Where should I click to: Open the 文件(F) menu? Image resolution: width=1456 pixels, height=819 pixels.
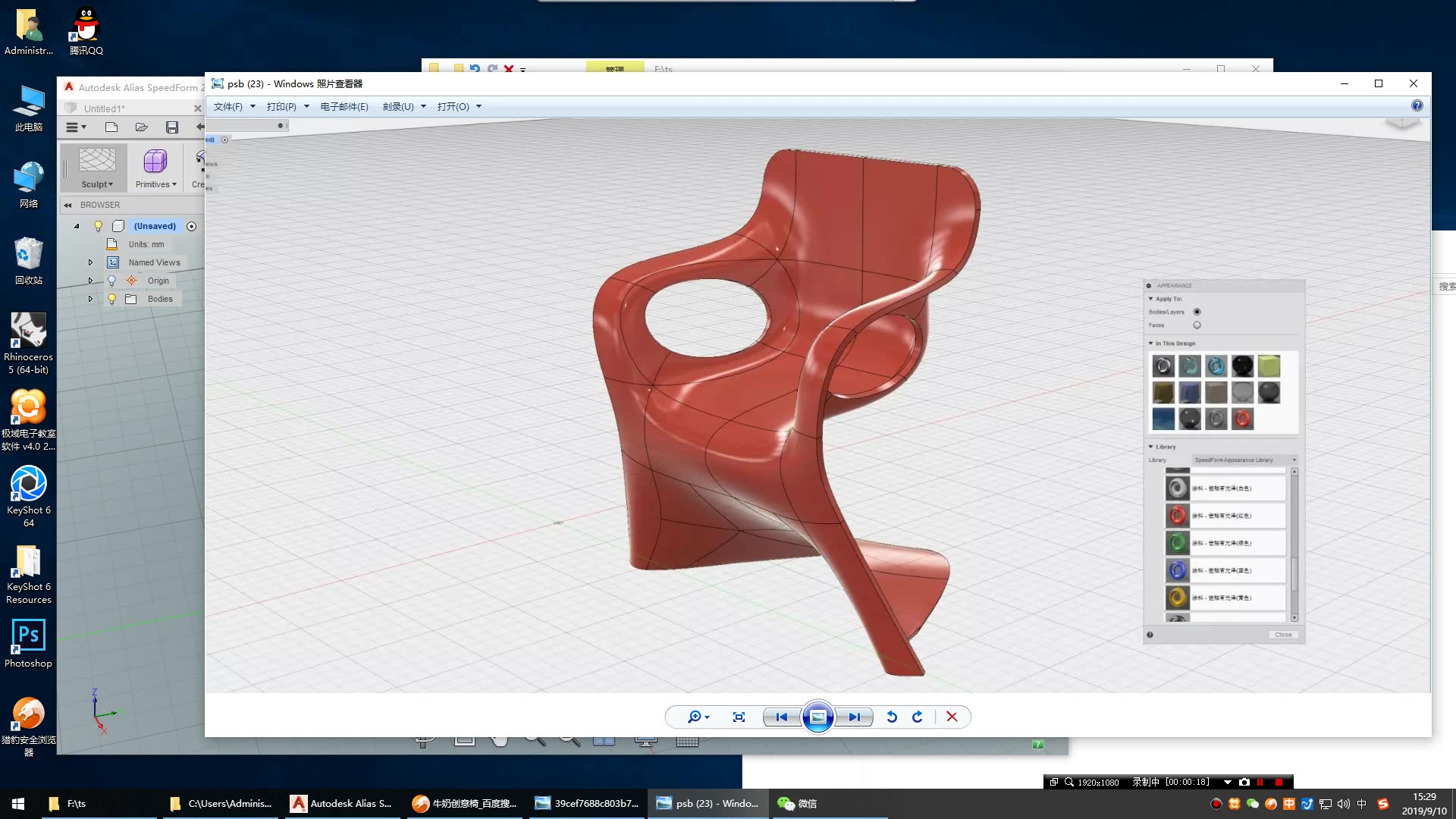pyautogui.click(x=228, y=106)
